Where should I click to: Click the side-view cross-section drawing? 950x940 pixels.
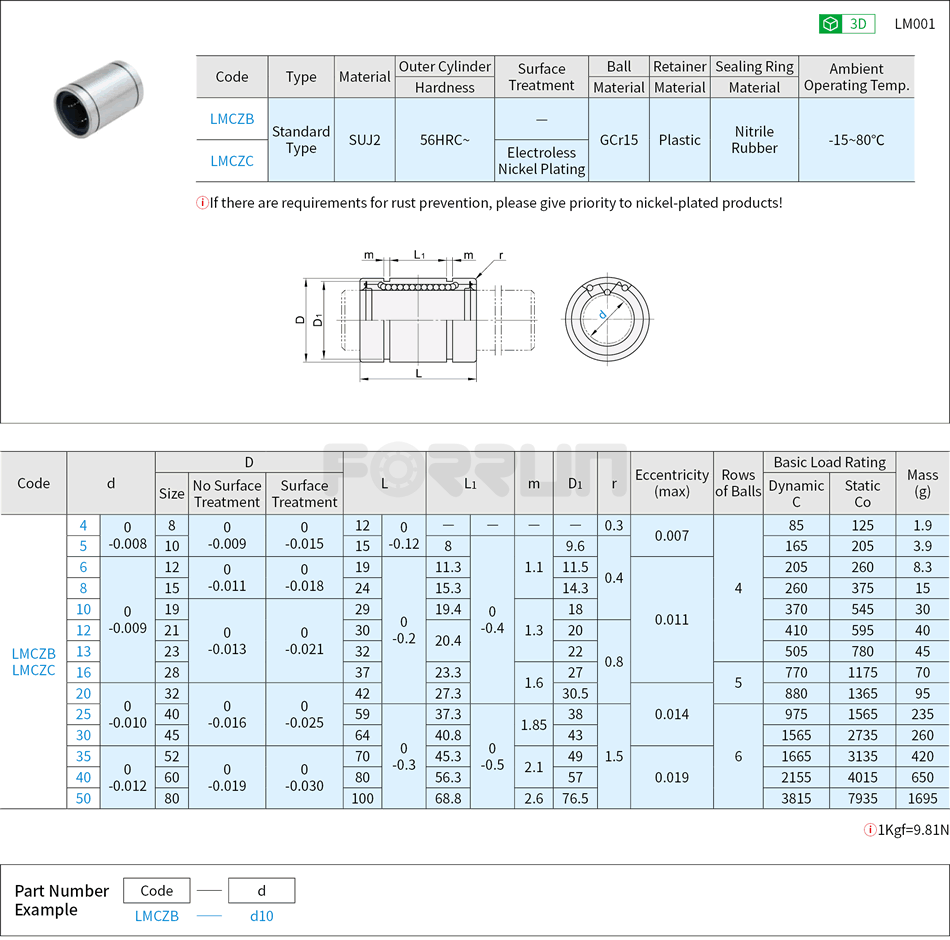[x=418, y=315]
